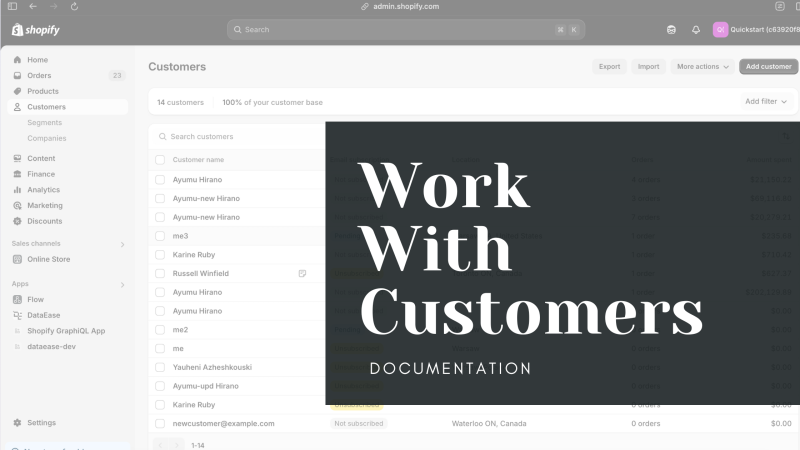The height and width of the screenshot is (450, 800).
Task: Click the Marketing target icon
Action: point(17,206)
